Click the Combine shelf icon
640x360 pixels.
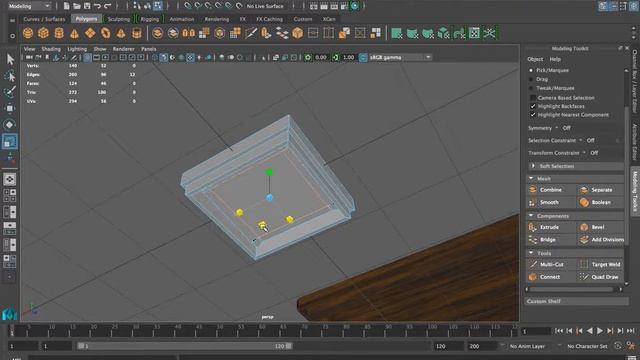158,33
